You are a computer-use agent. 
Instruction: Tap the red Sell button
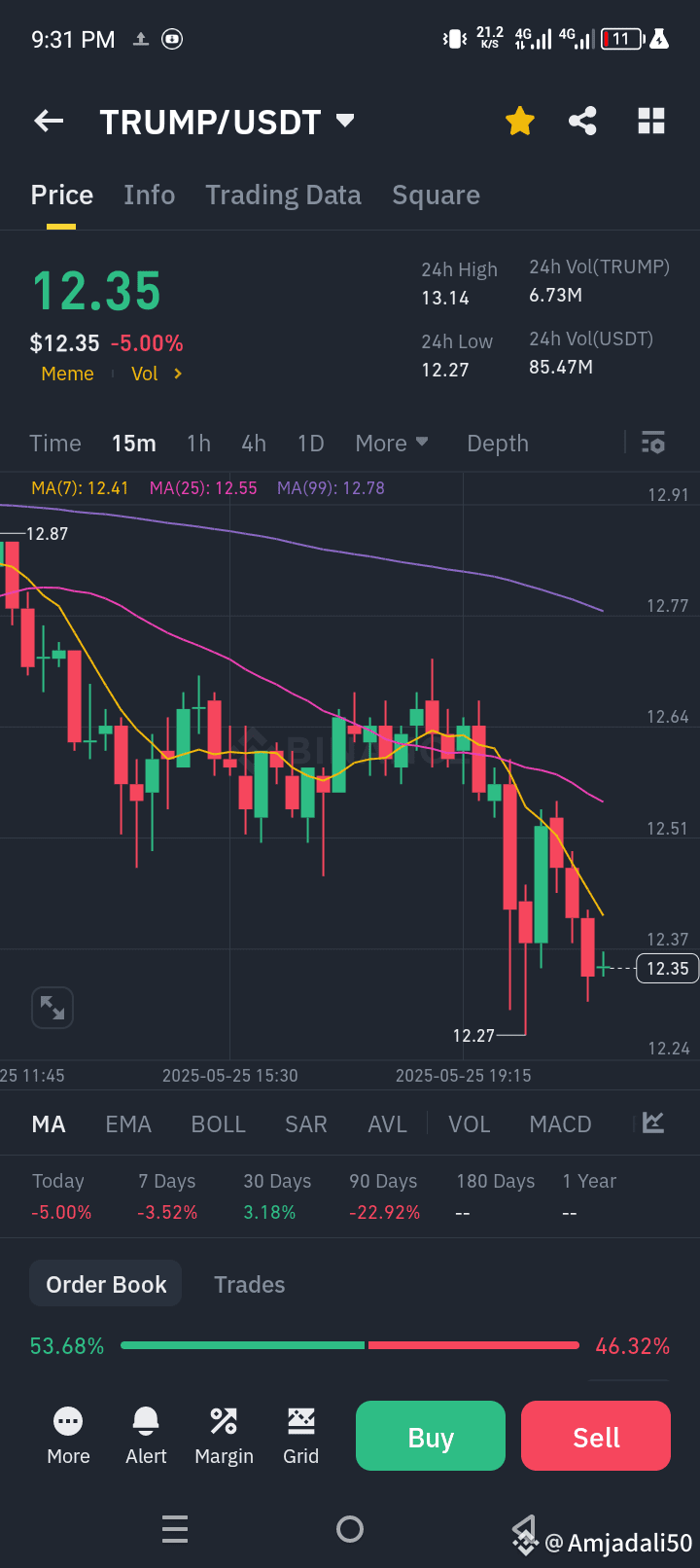point(596,1436)
